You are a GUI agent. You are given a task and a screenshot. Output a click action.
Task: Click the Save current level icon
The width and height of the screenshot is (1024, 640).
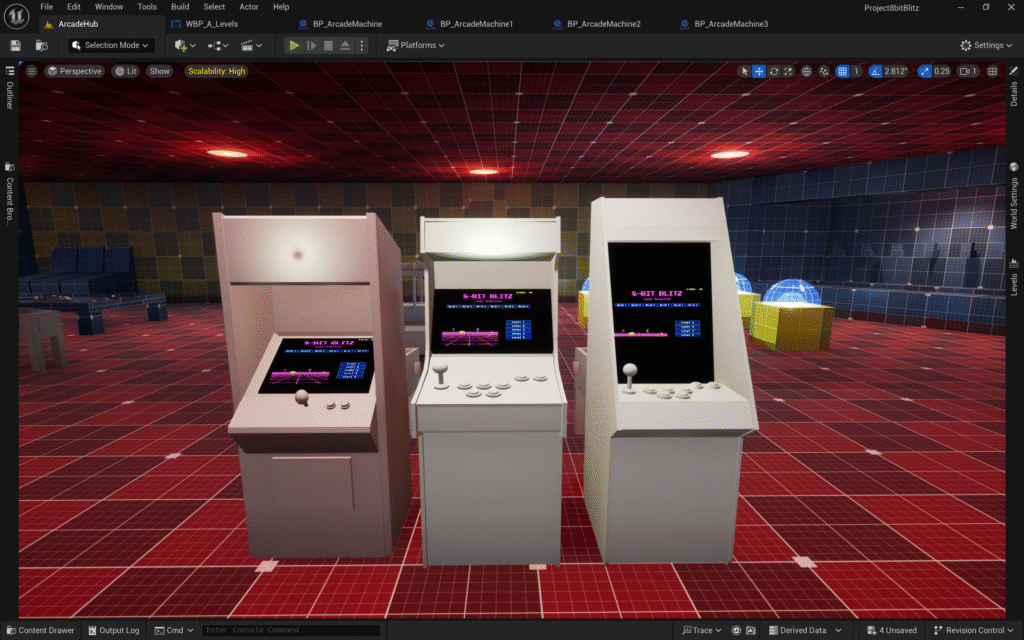pyautogui.click(x=15, y=45)
